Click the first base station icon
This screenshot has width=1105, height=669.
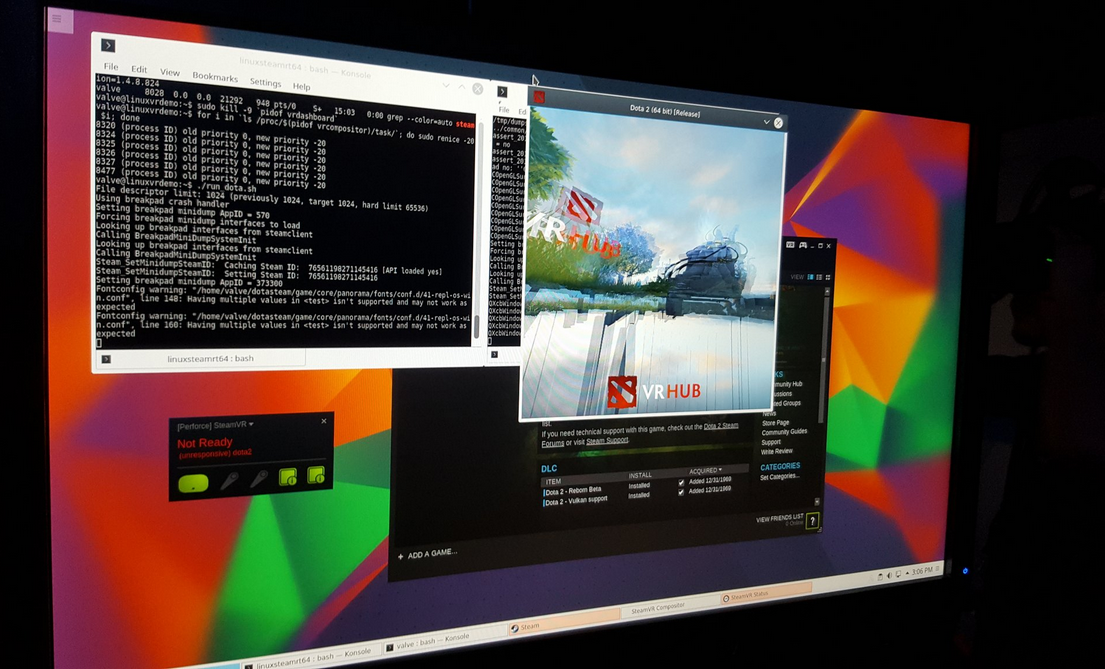288,477
